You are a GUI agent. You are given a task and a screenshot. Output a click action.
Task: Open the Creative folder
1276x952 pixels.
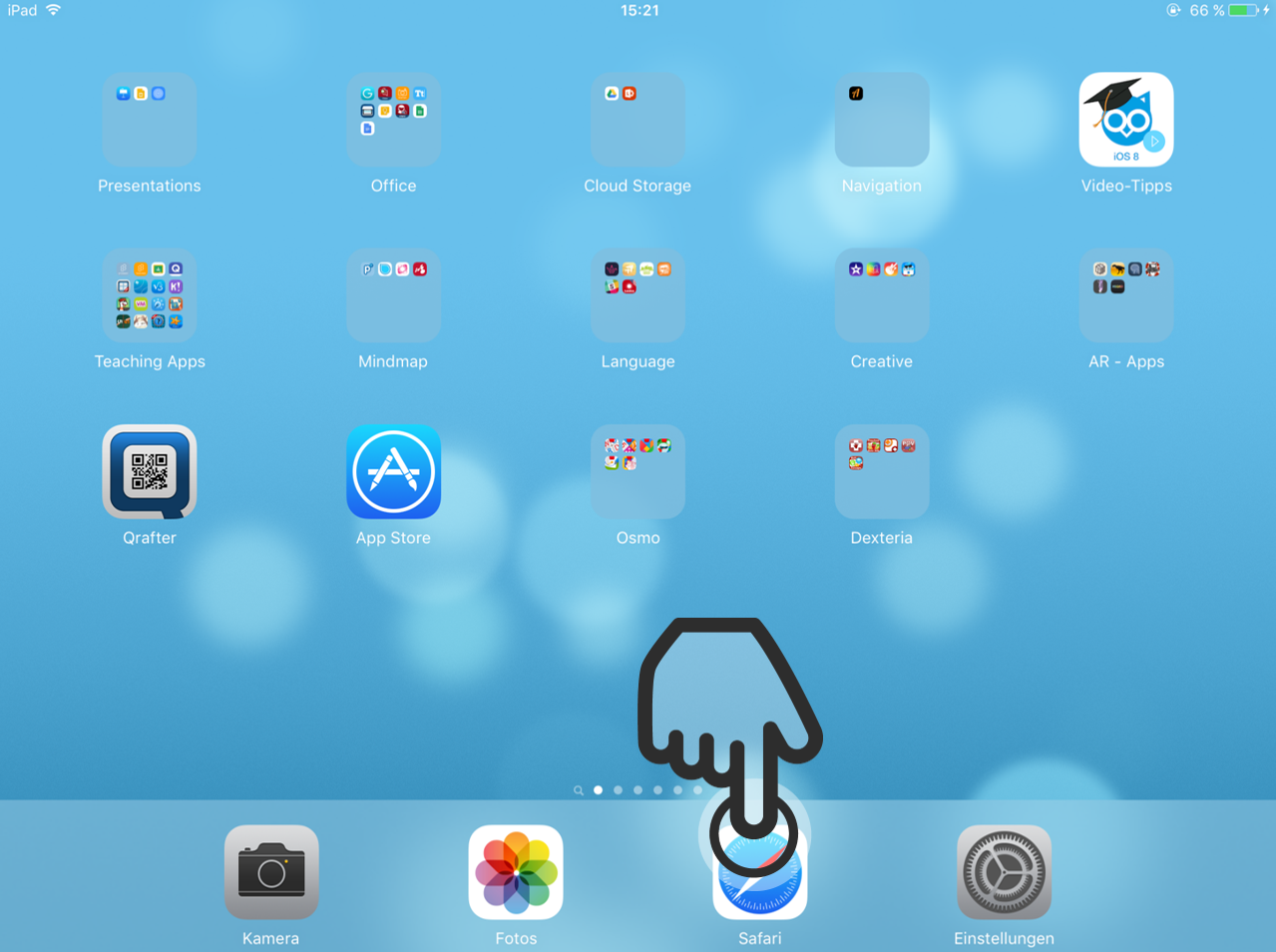[882, 295]
